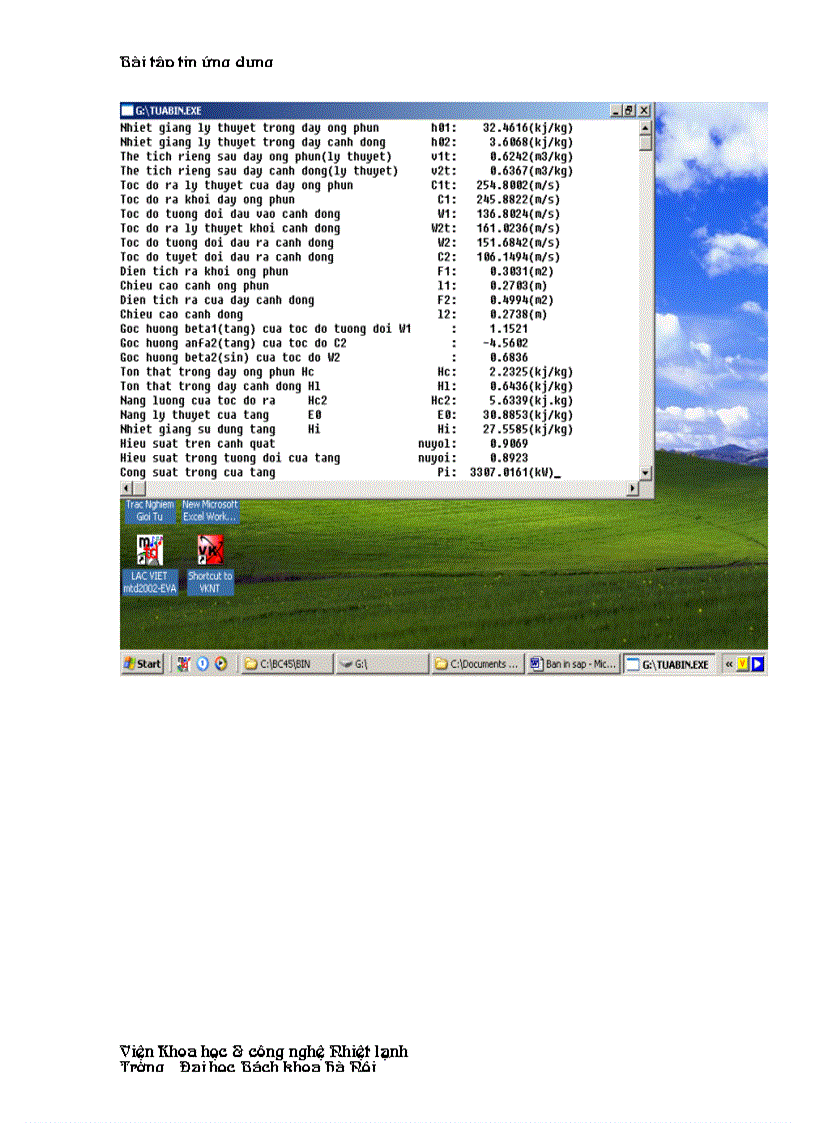This screenshot has width=816, height=1123.
Task: Select the New Microsoft Excel Worksheet desktop item
Action: click(210, 511)
